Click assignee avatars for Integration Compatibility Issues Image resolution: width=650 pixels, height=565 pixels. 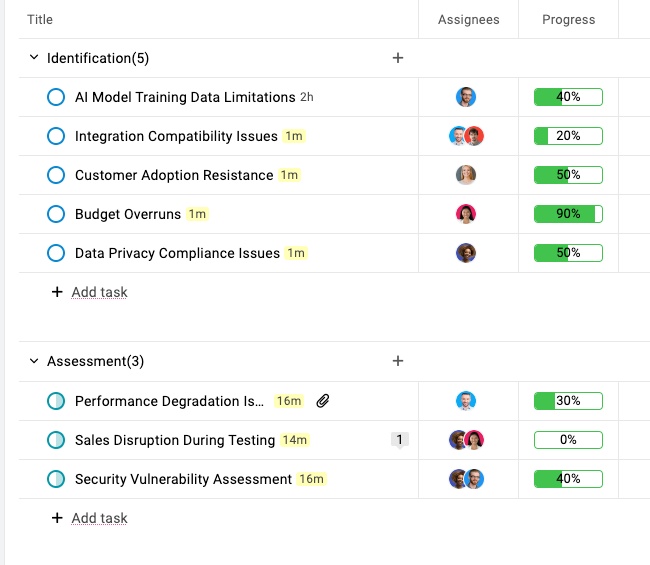[x=466, y=136]
